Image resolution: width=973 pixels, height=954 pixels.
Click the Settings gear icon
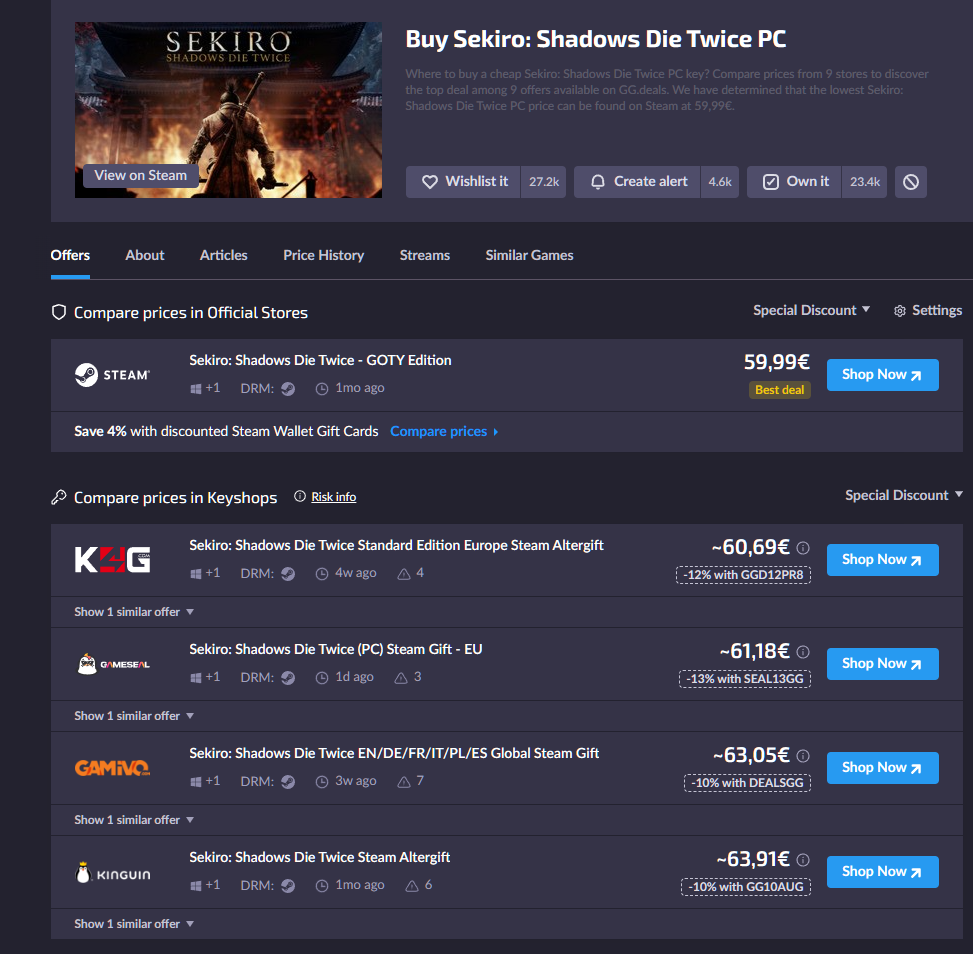point(900,311)
